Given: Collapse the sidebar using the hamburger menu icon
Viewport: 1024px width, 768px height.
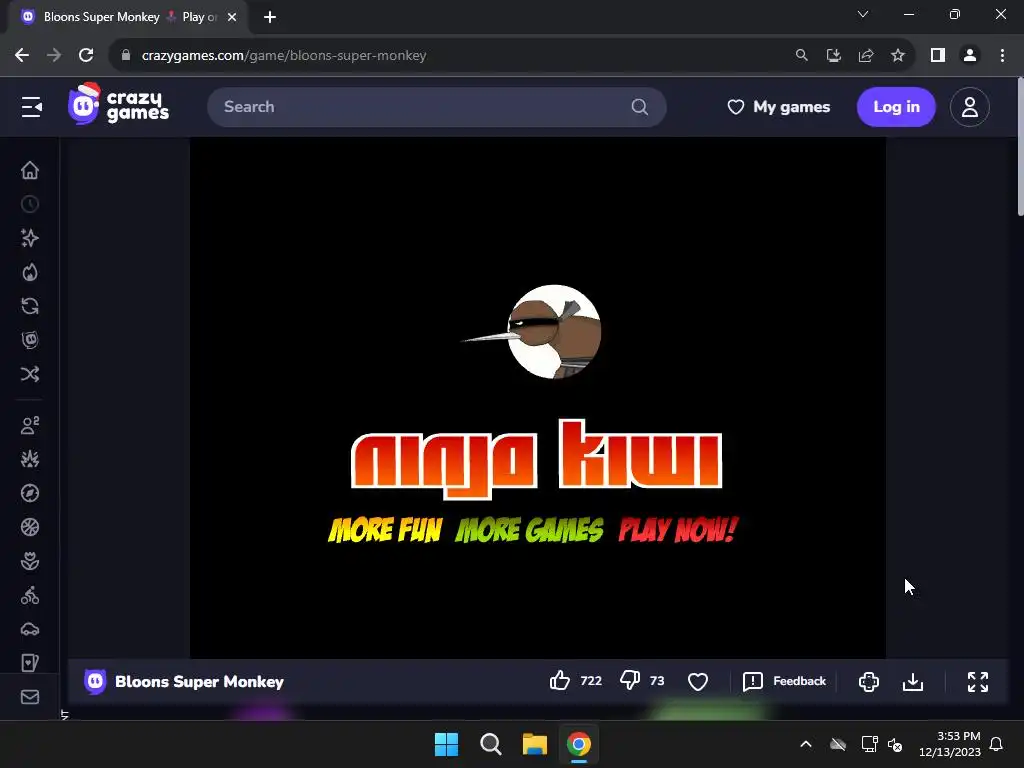Looking at the screenshot, I should coord(31,107).
